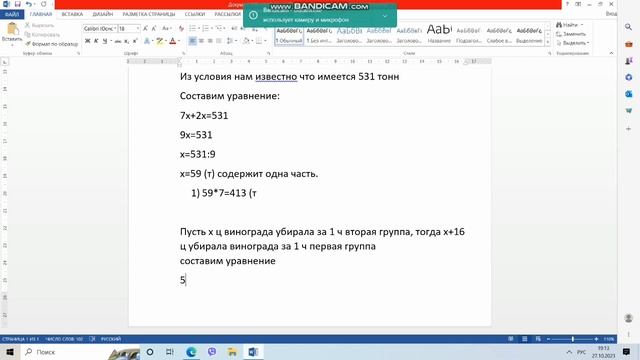Click the Вставить (Paste) clipboard icon
Image resolution: width=640 pixels, height=360 pixels.
12,29
